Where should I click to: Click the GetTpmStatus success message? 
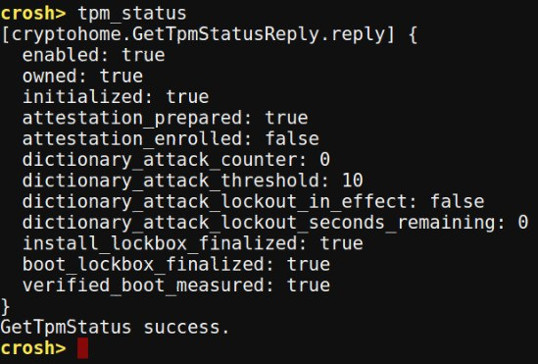[x=115, y=327]
